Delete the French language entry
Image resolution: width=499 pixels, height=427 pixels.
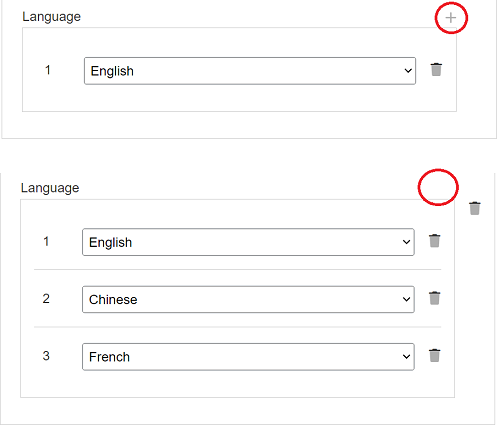(x=434, y=355)
